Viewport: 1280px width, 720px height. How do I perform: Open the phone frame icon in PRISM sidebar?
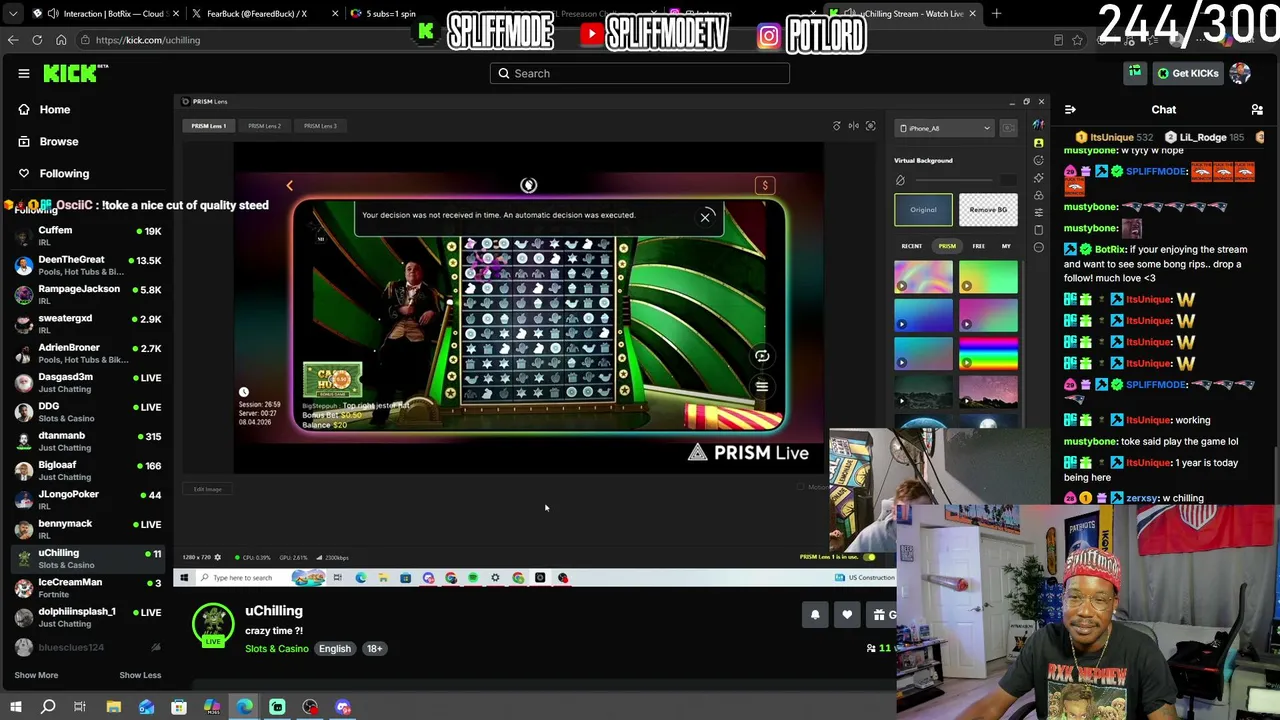(x=1038, y=230)
